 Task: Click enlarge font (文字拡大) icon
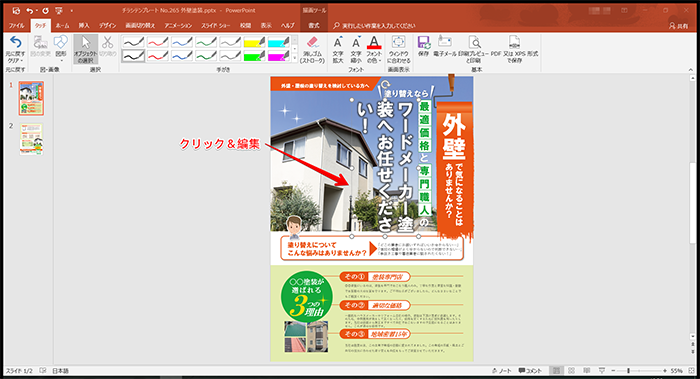(338, 49)
